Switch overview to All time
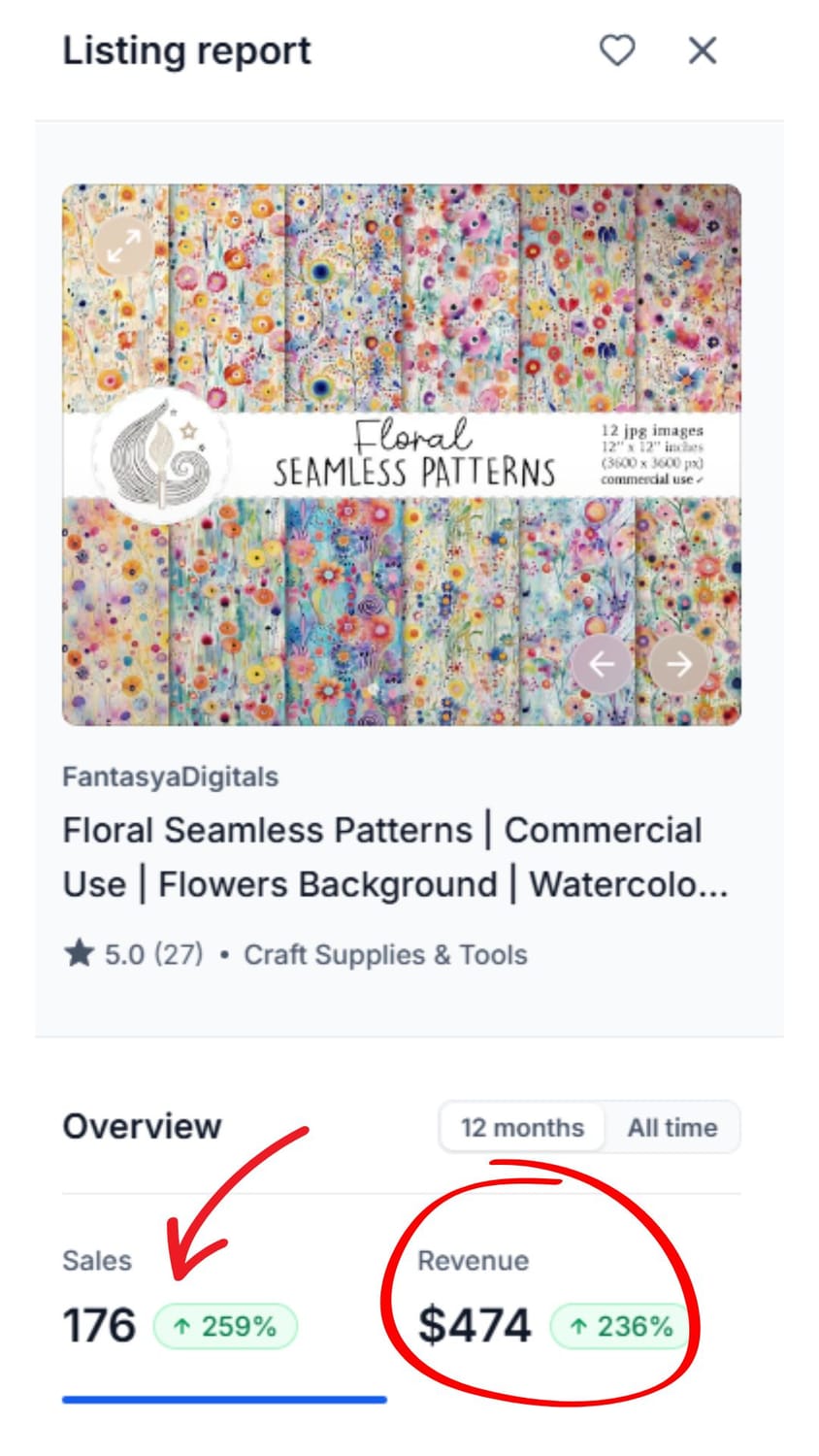The height and width of the screenshot is (1456, 819). (x=672, y=1127)
